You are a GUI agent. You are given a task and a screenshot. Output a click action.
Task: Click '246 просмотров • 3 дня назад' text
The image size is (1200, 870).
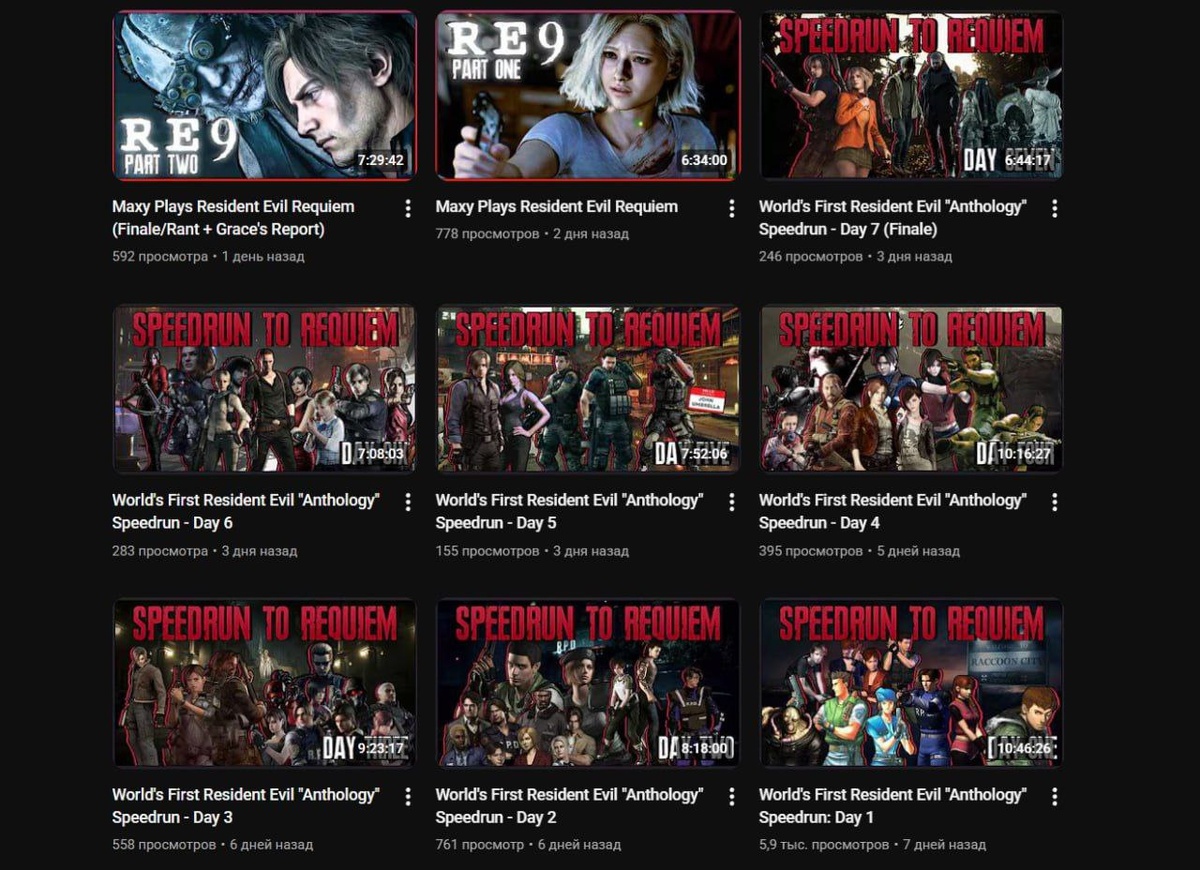click(856, 257)
